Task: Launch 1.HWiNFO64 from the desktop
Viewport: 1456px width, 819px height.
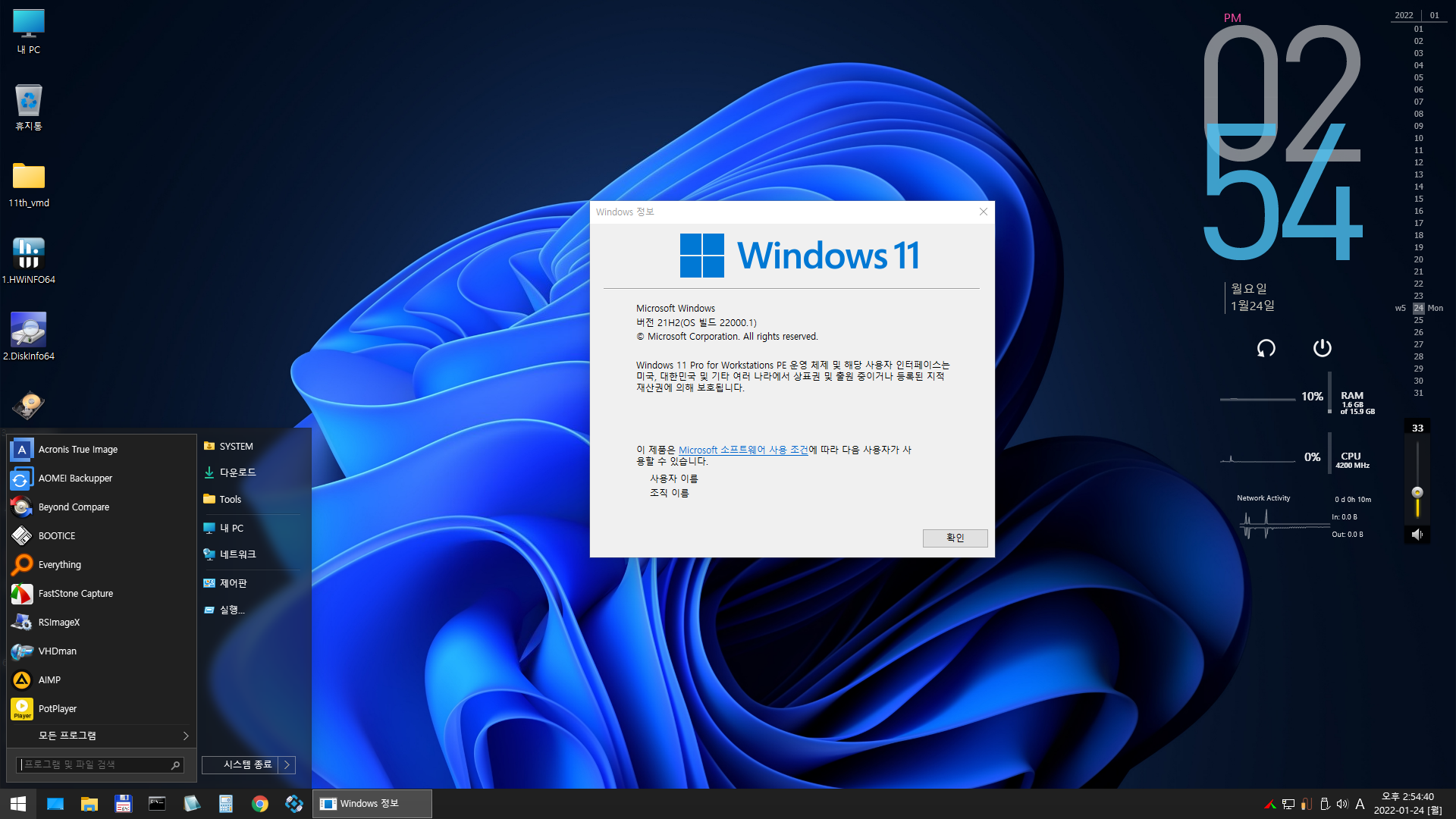Action: (29, 261)
